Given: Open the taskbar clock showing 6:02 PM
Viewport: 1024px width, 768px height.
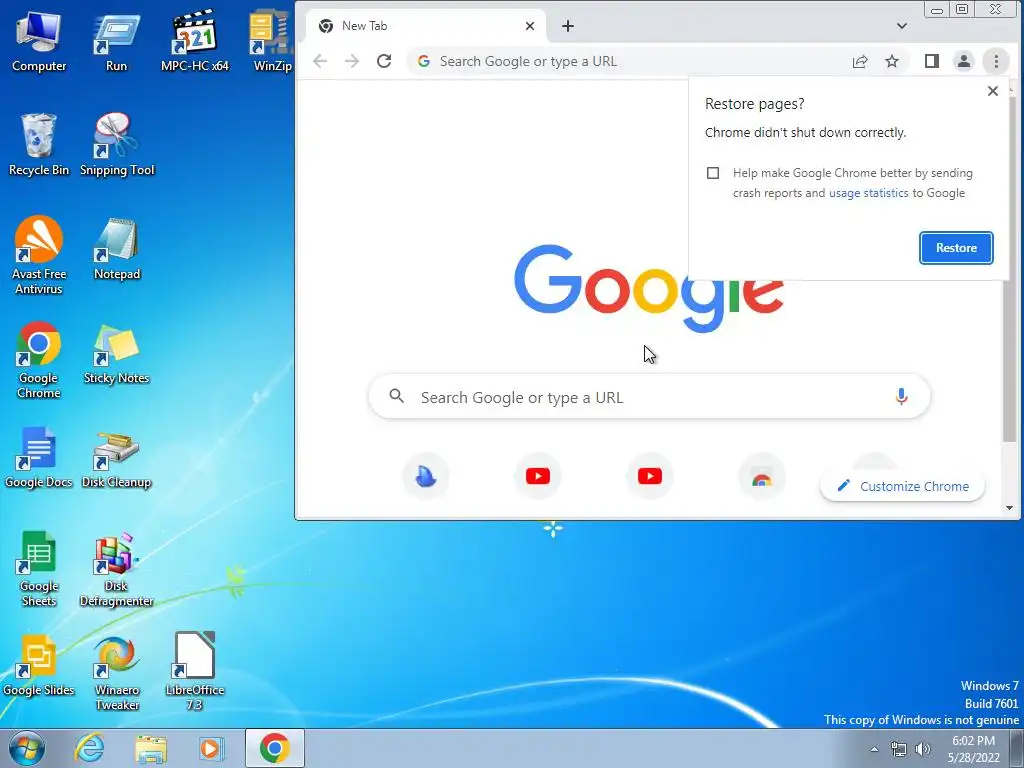Looking at the screenshot, I should click(x=973, y=749).
